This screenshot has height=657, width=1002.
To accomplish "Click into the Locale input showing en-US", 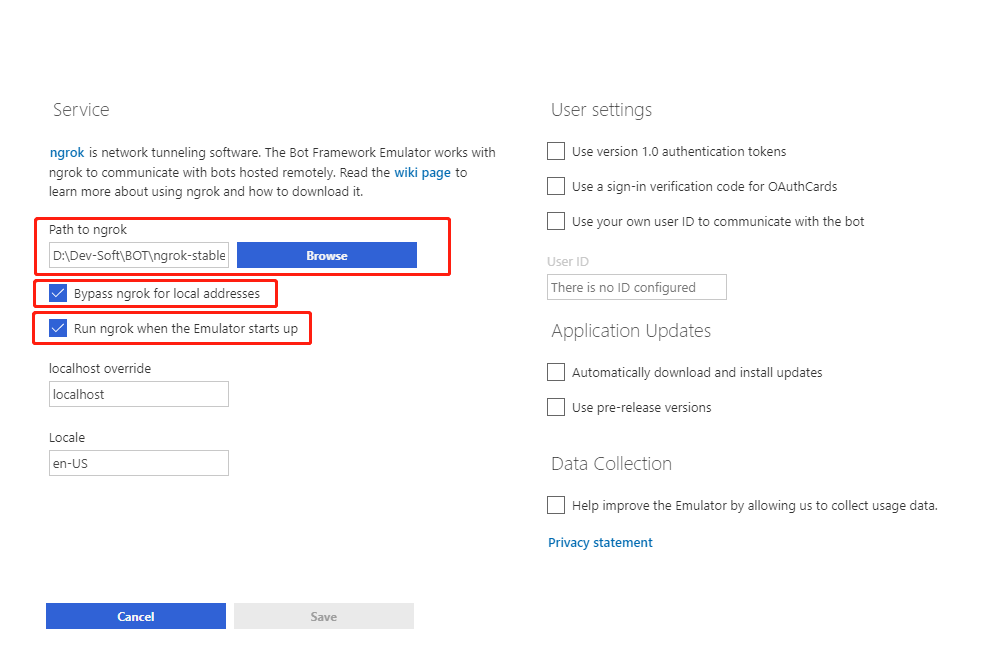I will click(139, 463).
